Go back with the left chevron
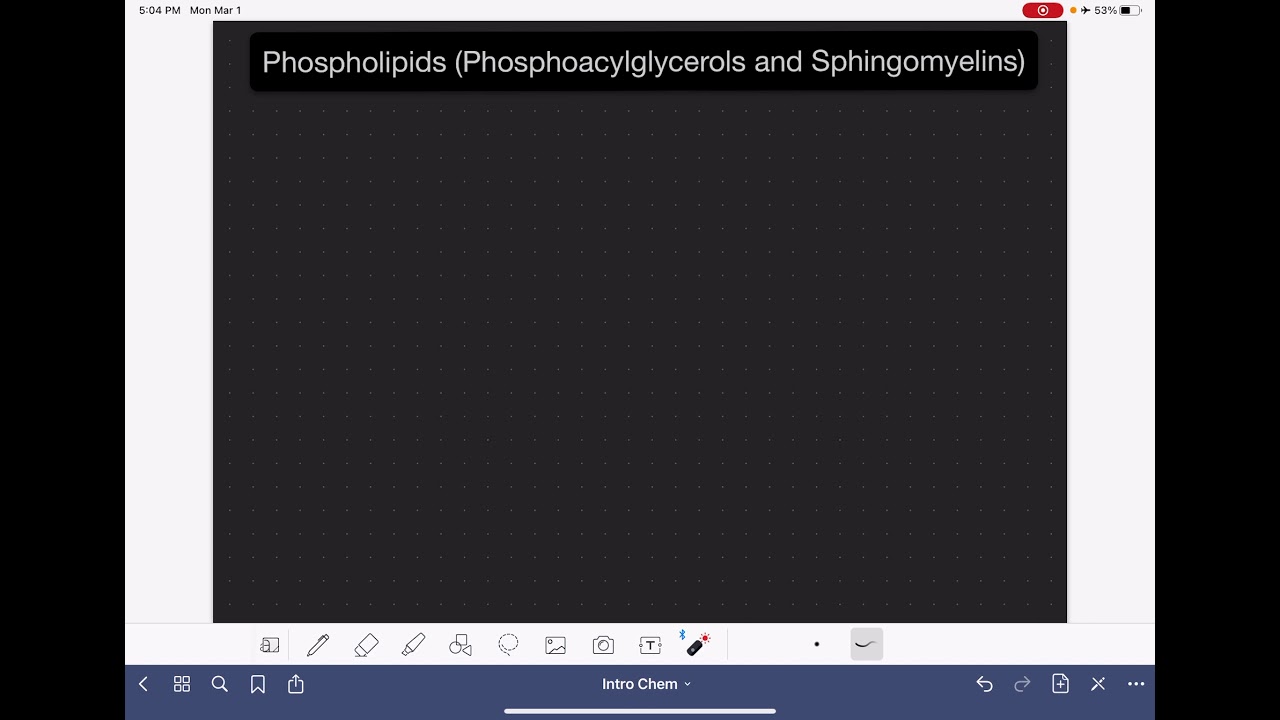The image size is (1280, 720). (143, 684)
